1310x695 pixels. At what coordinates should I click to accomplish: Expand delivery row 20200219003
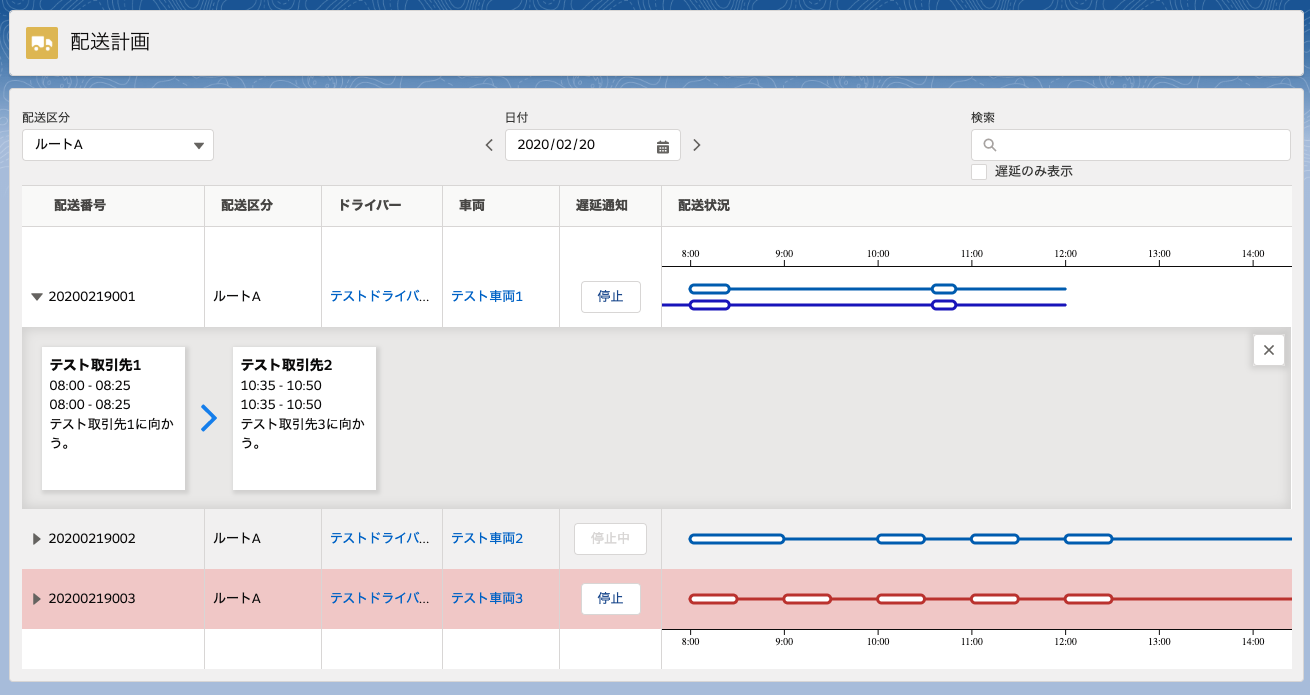(x=37, y=599)
